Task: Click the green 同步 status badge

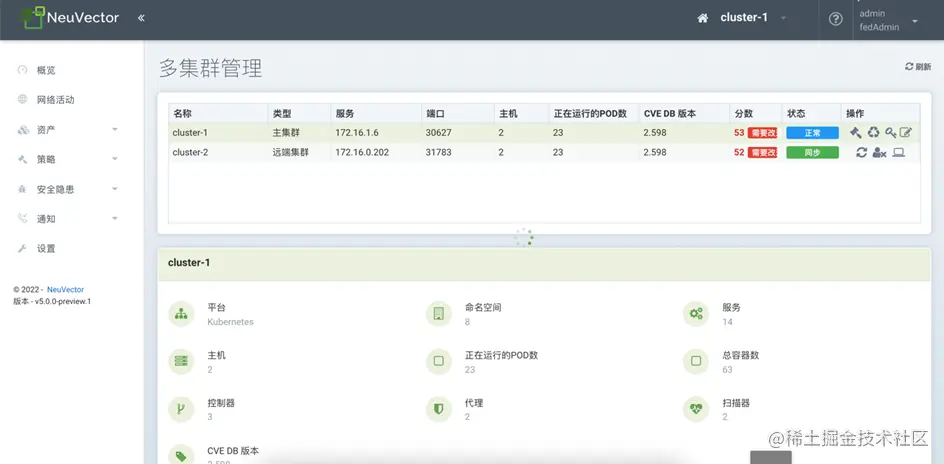Action: point(812,153)
